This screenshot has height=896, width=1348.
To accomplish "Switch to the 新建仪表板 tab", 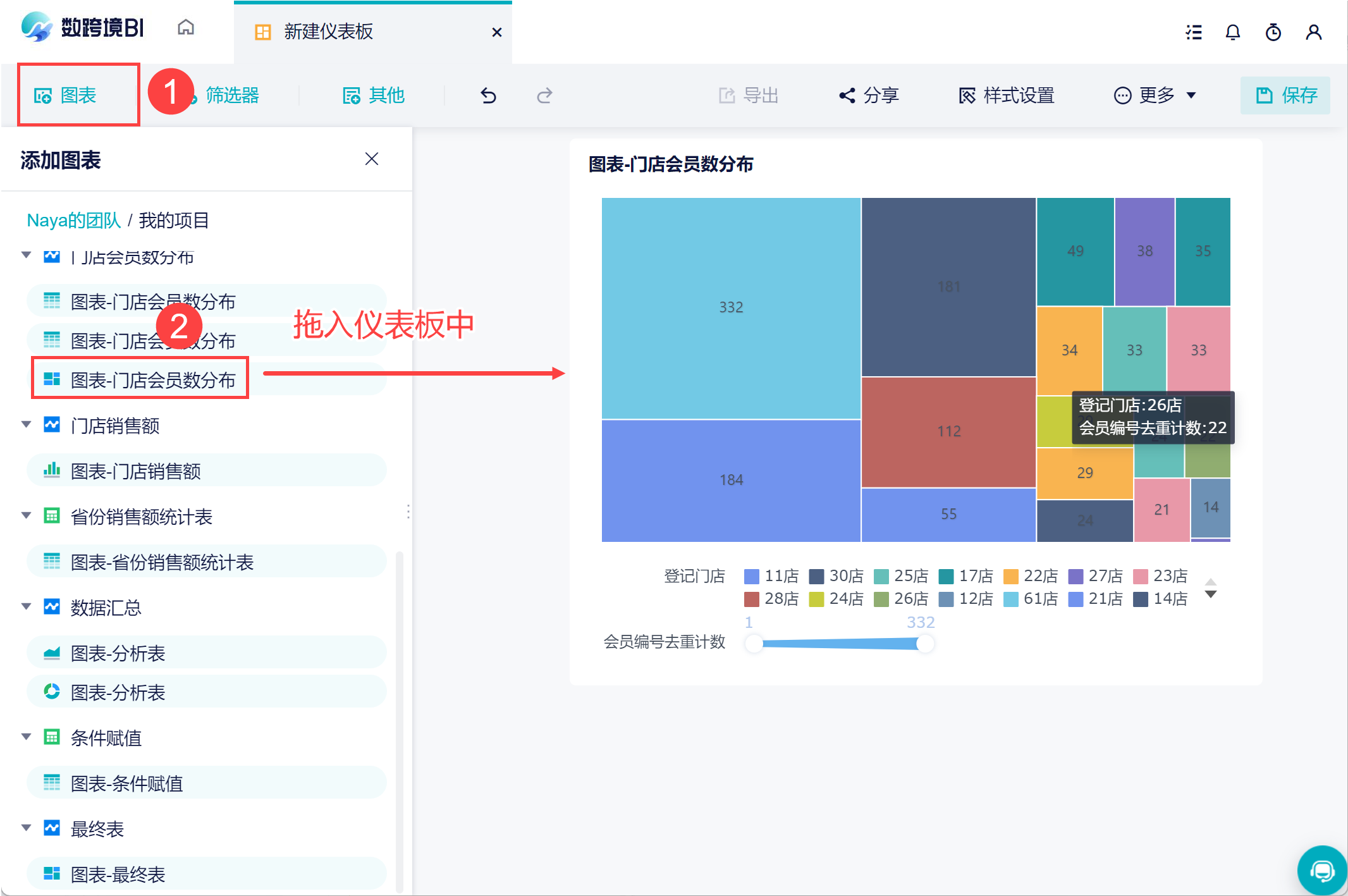I will pos(328,32).
